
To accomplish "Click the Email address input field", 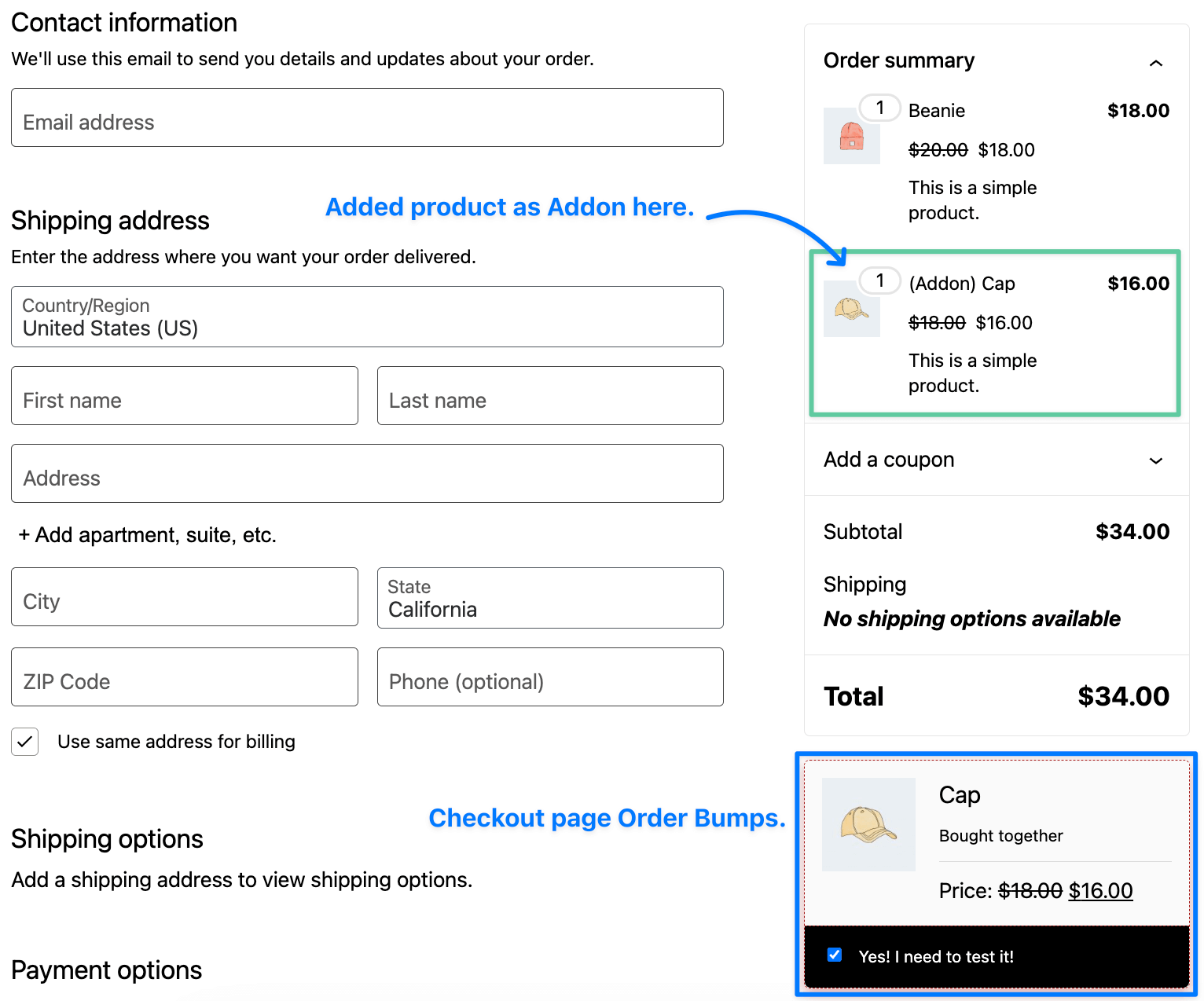I will point(367,118).
